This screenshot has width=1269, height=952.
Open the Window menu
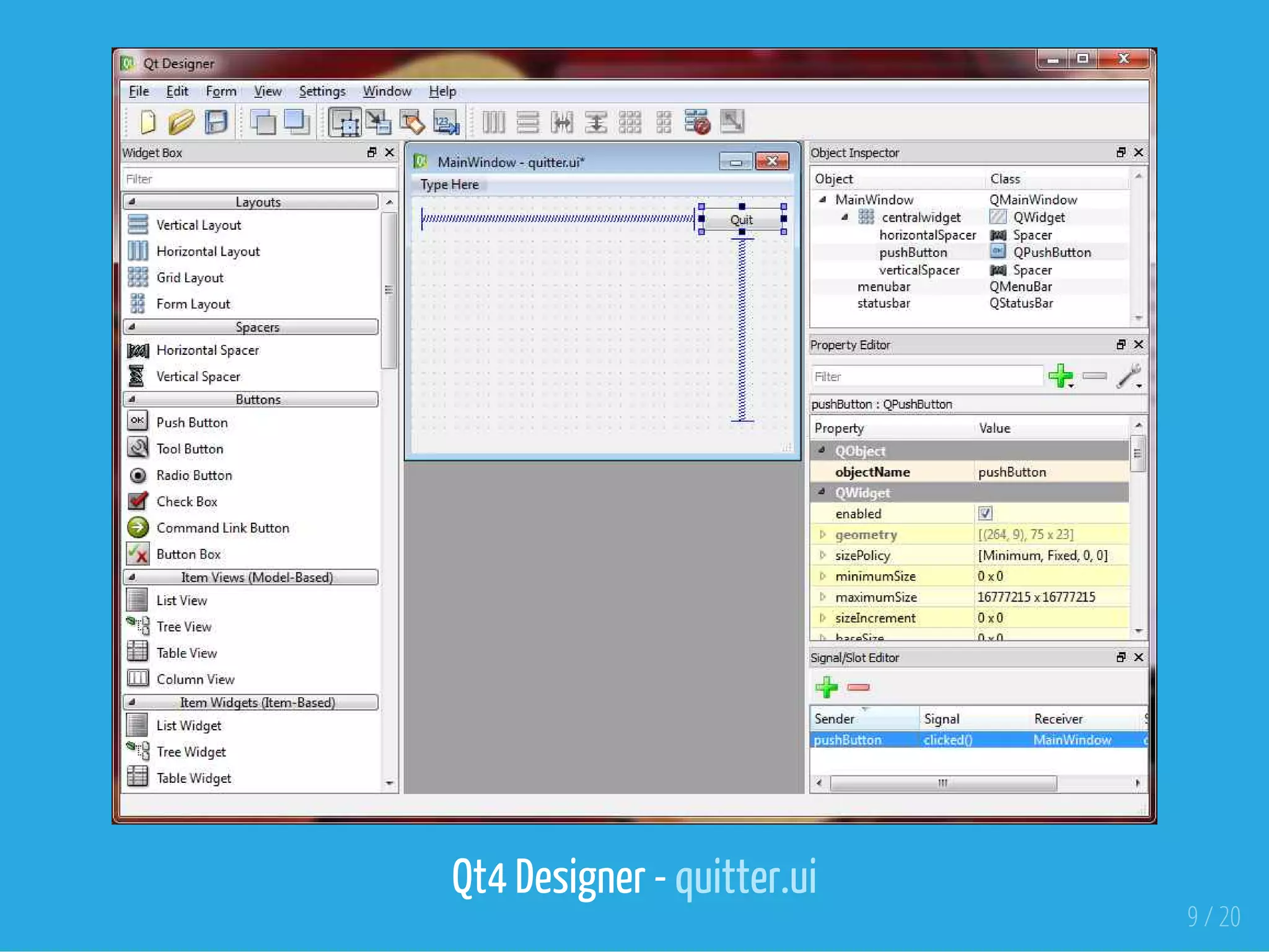pyautogui.click(x=387, y=91)
